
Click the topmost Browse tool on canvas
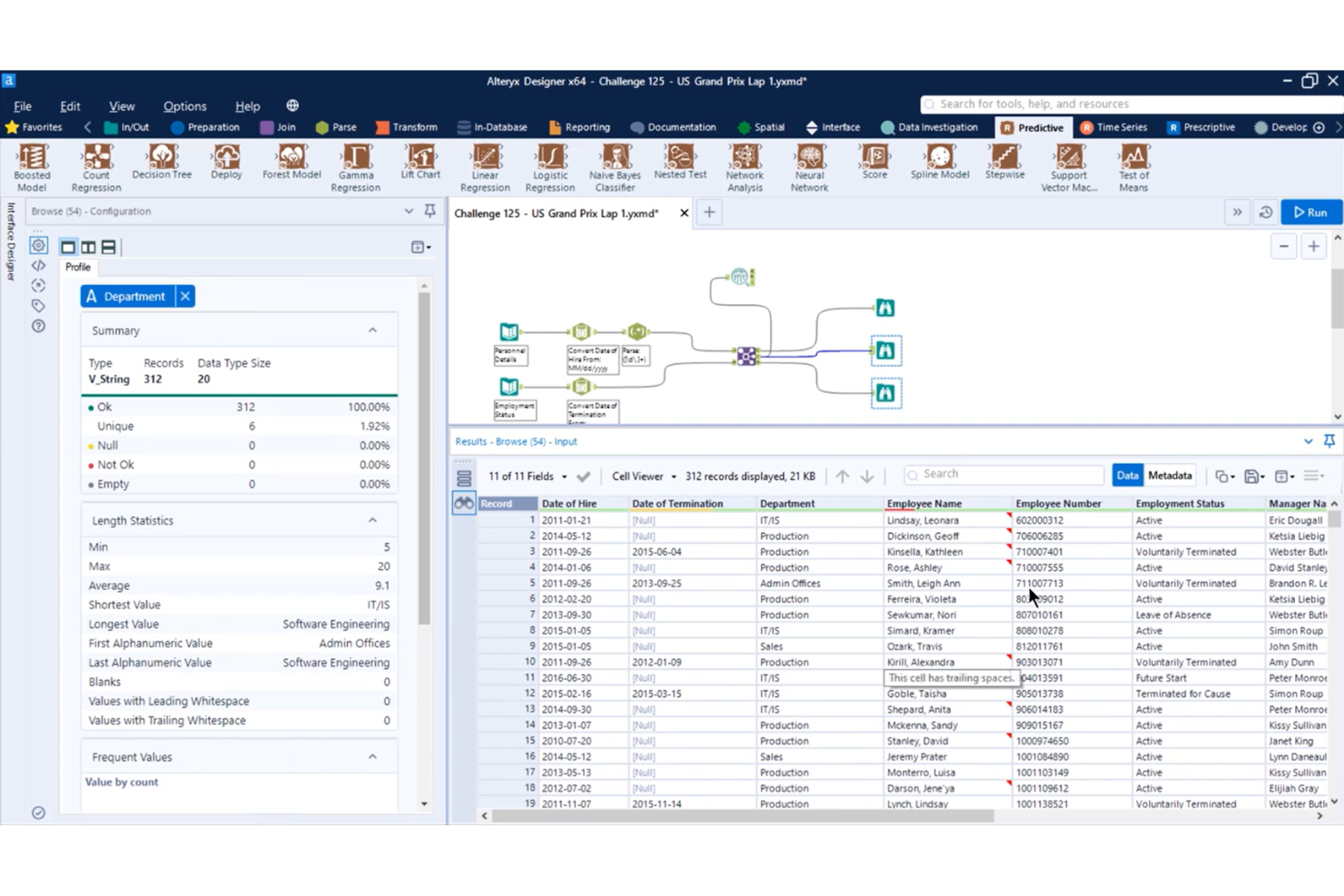885,308
